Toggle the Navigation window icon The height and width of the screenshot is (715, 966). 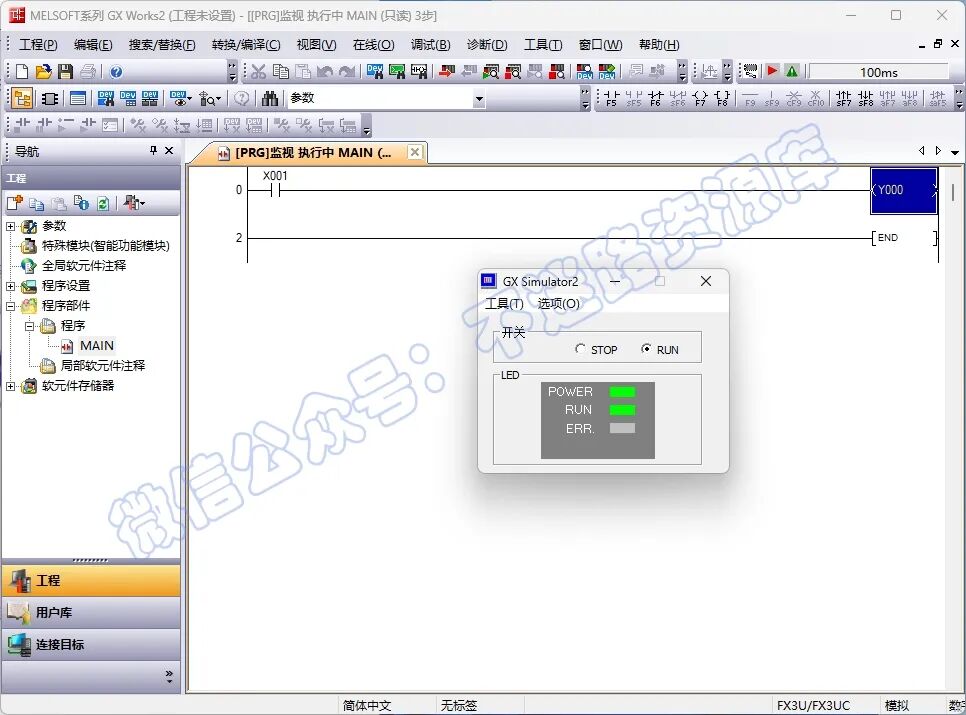22,99
